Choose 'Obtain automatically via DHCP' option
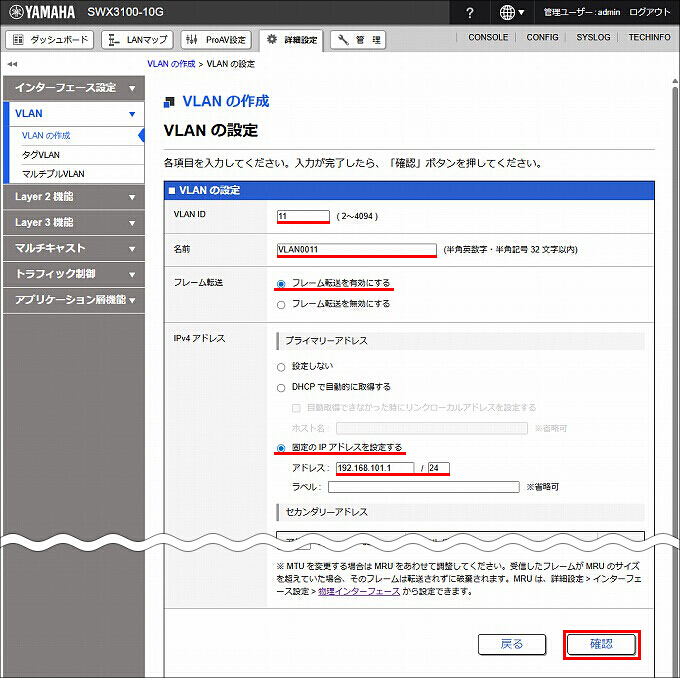Image resolution: width=680 pixels, height=678 pixels. (281, 387)
